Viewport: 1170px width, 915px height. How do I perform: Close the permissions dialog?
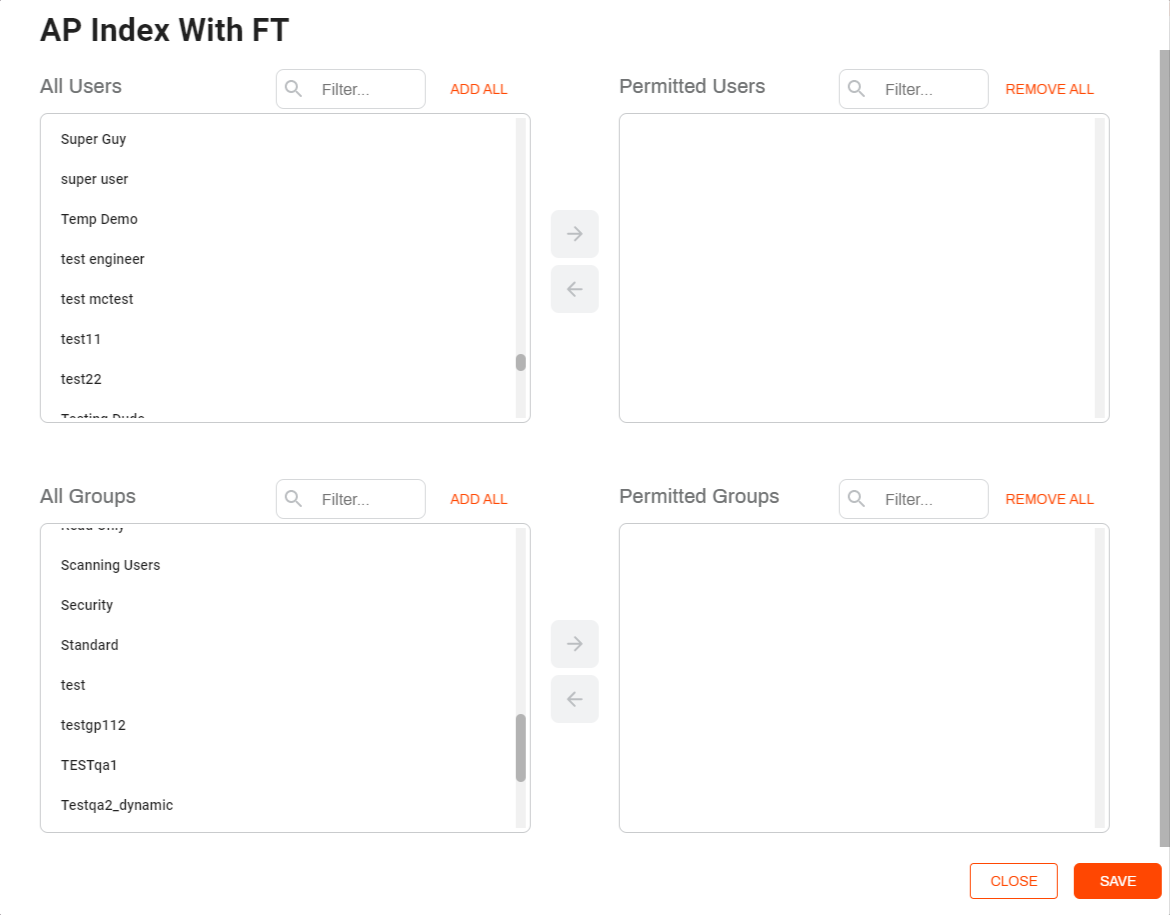click(1013, 881)
